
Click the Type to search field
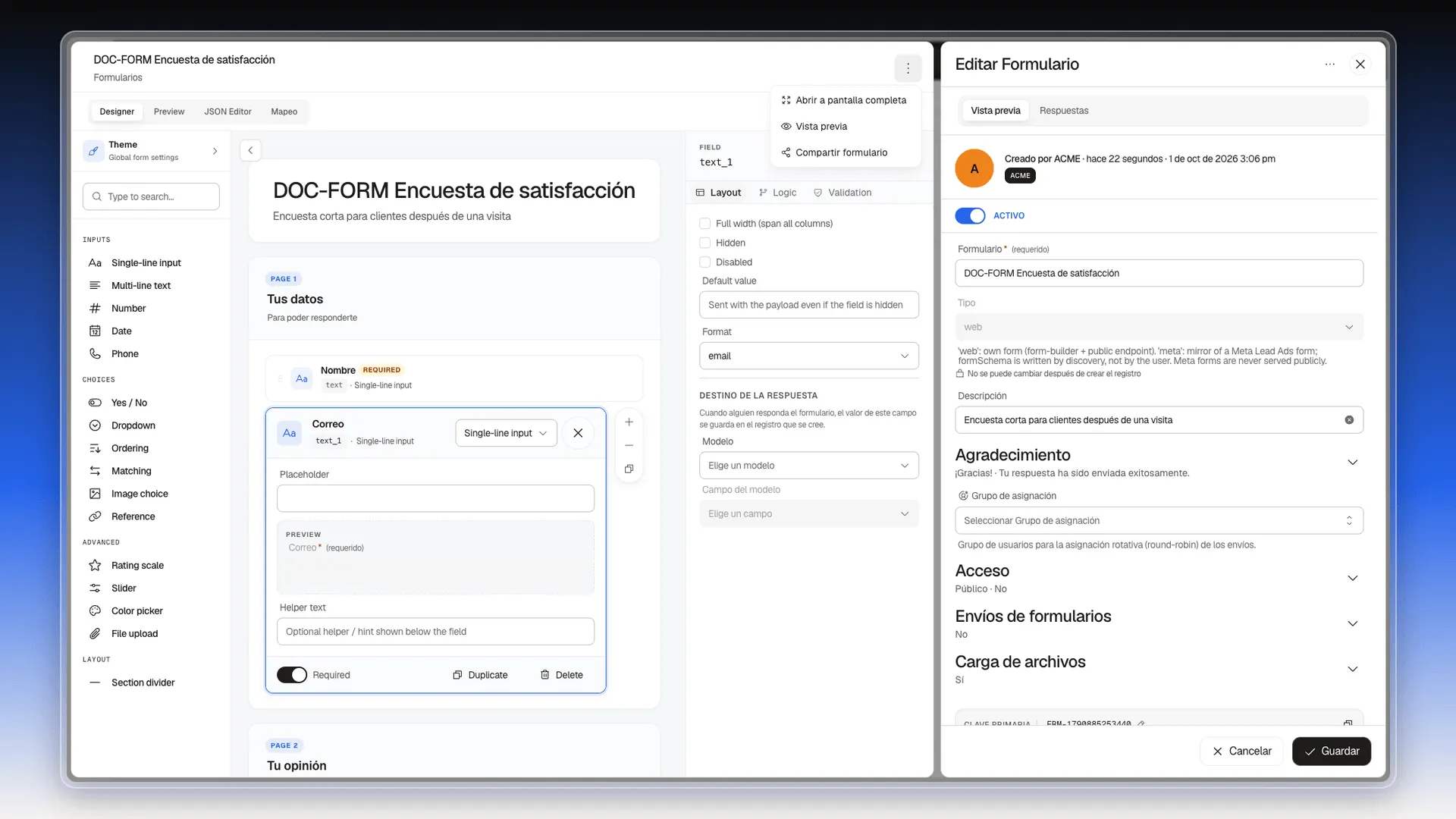click(151, 196)
